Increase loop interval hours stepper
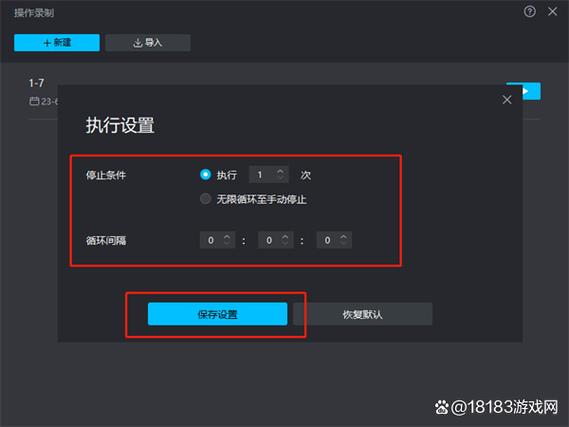Image resolution: width=569 pixels, height=427 pixels. point(227,236)
